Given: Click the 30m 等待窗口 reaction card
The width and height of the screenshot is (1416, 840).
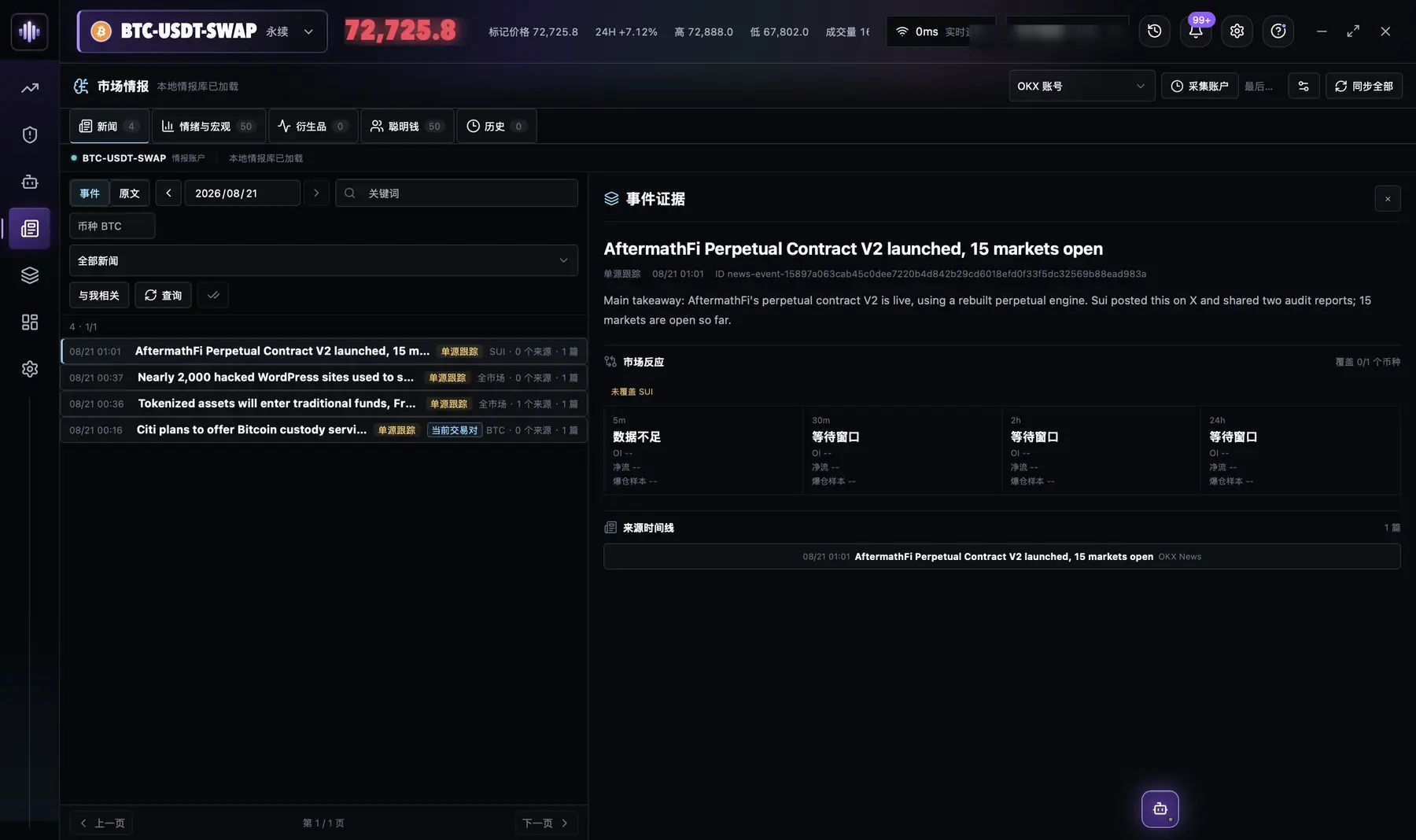Looking at the screenshot, I should coord(902,450).
